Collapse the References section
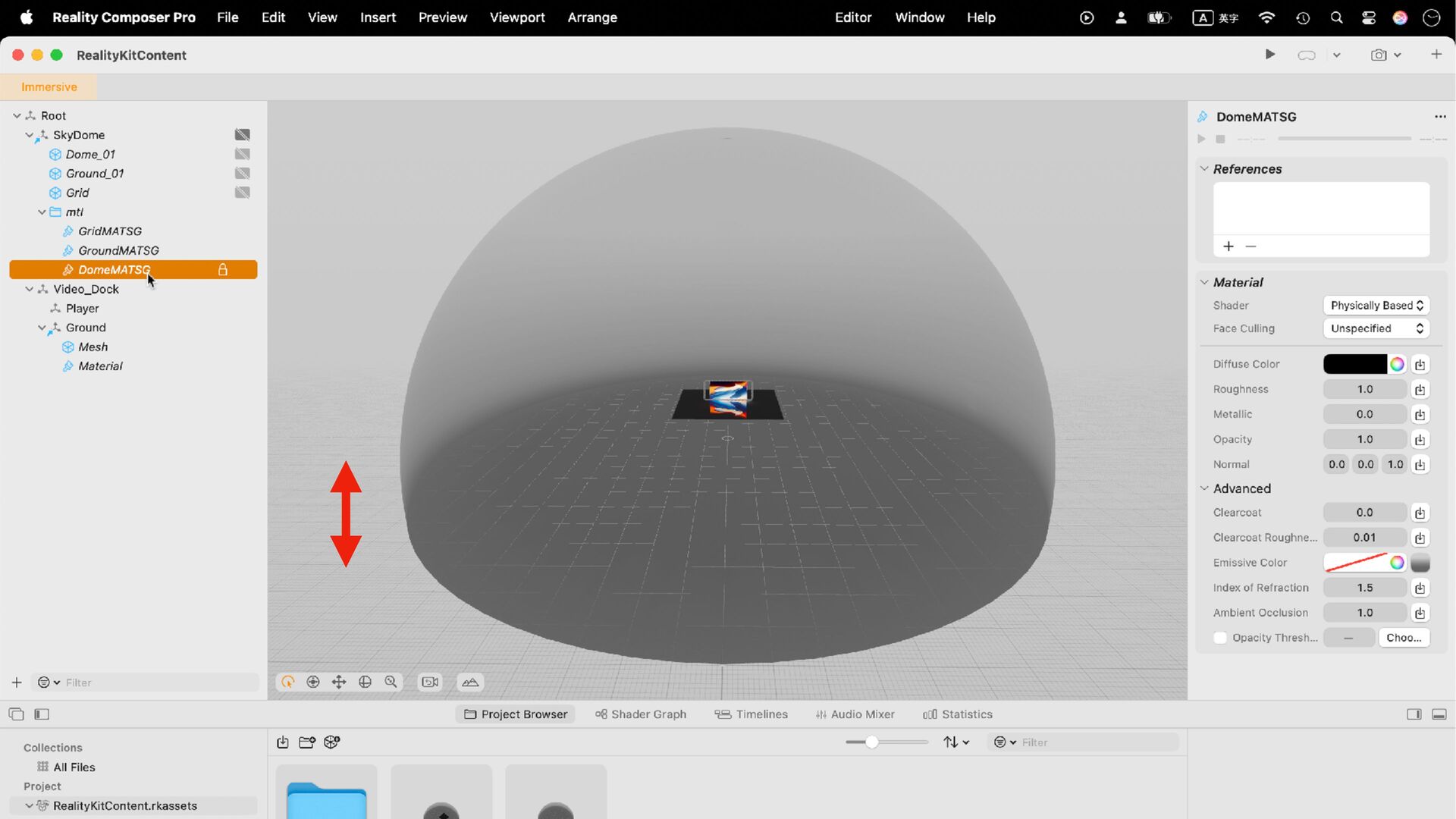The width and height of the screenshot is (1456, 819). pyautogui.click(x=1204, y=168)
